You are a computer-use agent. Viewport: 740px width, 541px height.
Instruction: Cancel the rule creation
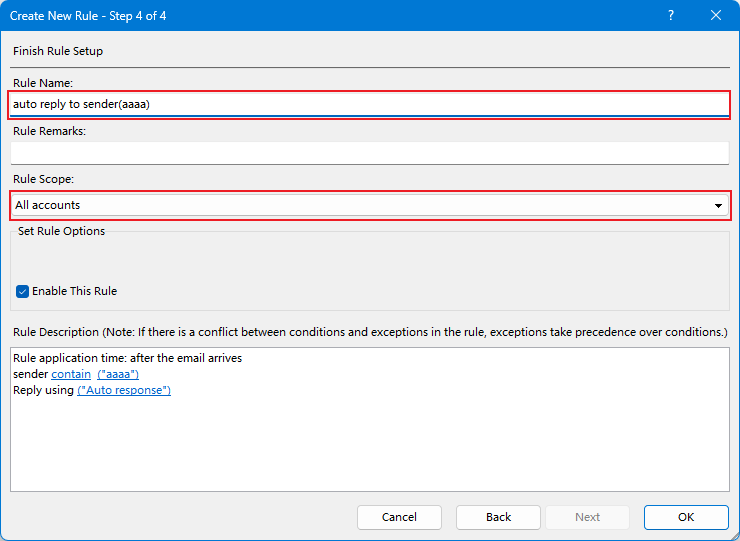pyautogui.click(x=399, y=517)
